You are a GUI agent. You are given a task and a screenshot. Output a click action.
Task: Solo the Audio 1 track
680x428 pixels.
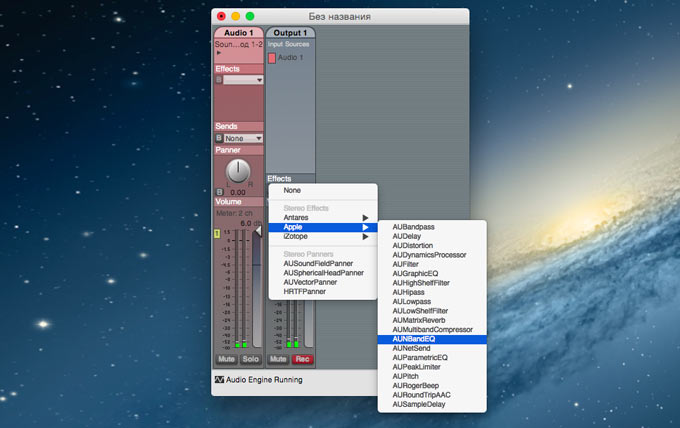[250, 358]
